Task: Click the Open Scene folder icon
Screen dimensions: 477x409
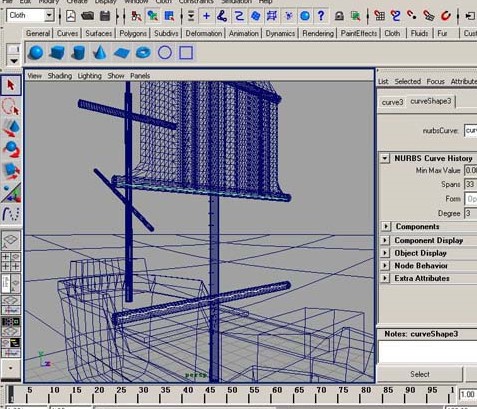Action: tap(88, 16)
